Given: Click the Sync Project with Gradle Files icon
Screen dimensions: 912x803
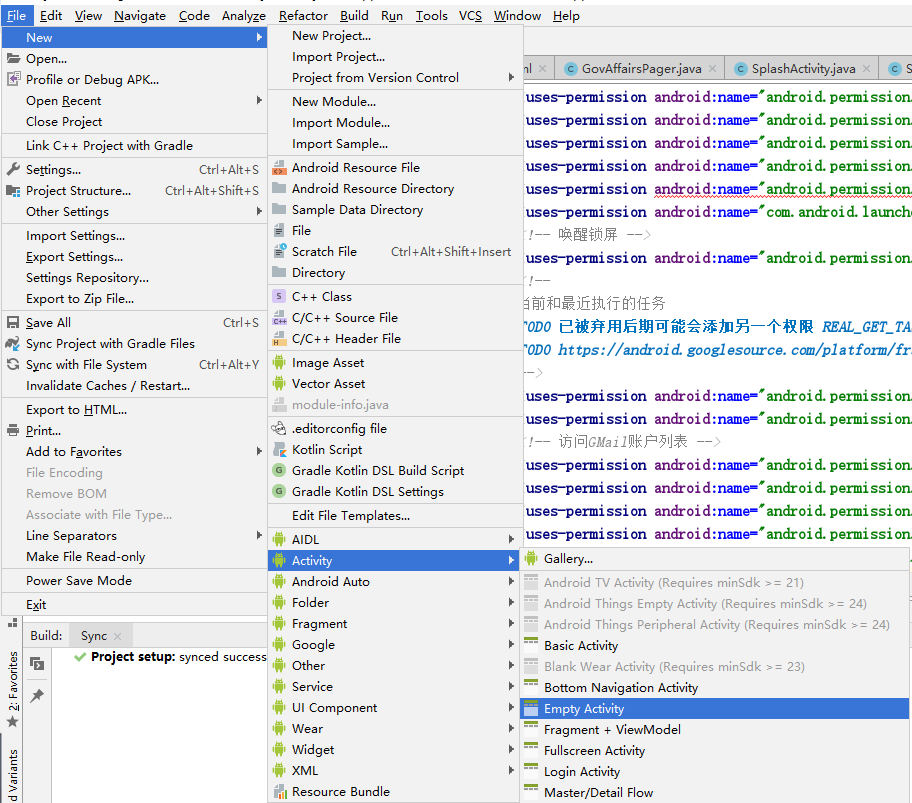Looking at the screenshot, I should (13, 343).
